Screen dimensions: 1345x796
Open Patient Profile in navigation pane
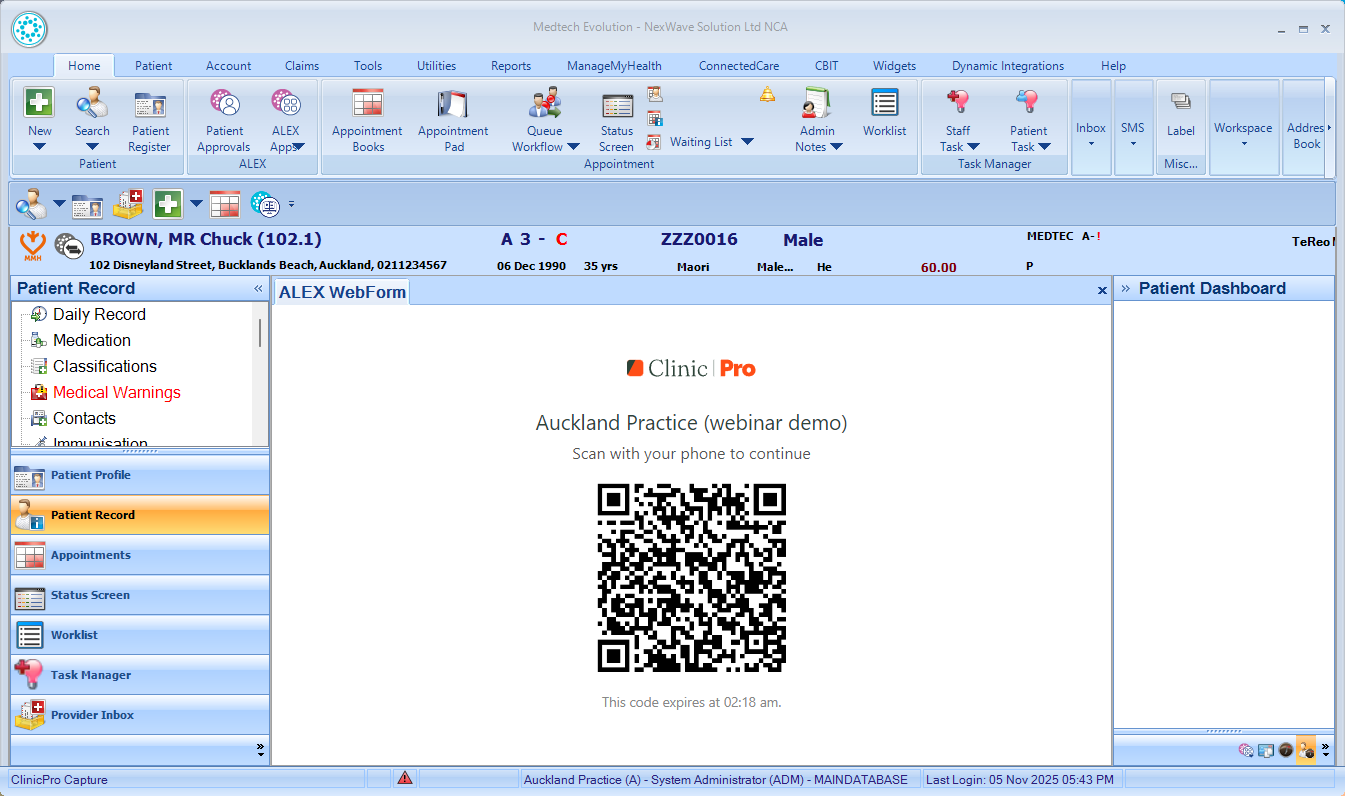[x=140, y=475]
